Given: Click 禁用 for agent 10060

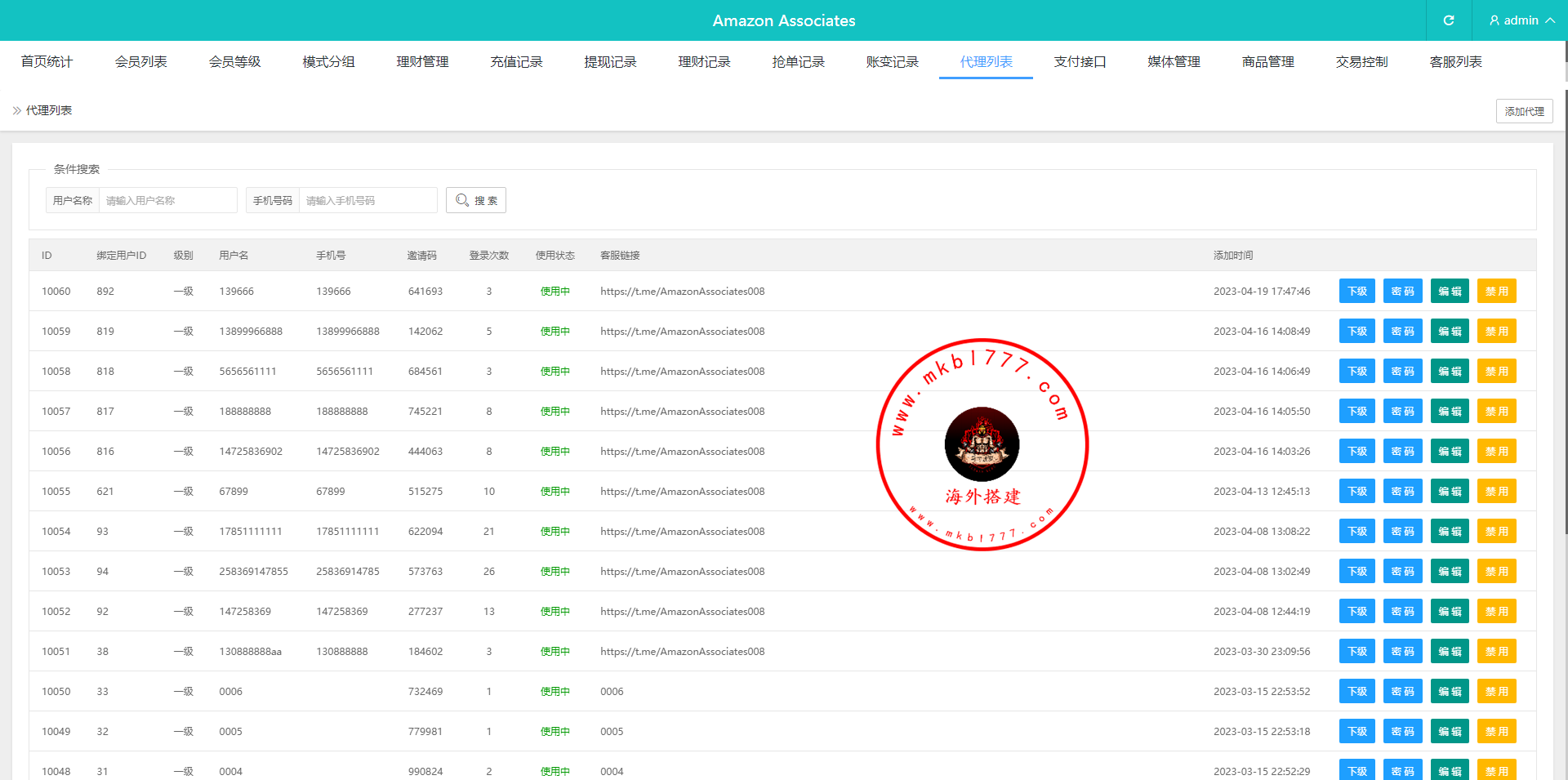Looking at the screenshot, I should [1497, 291].
